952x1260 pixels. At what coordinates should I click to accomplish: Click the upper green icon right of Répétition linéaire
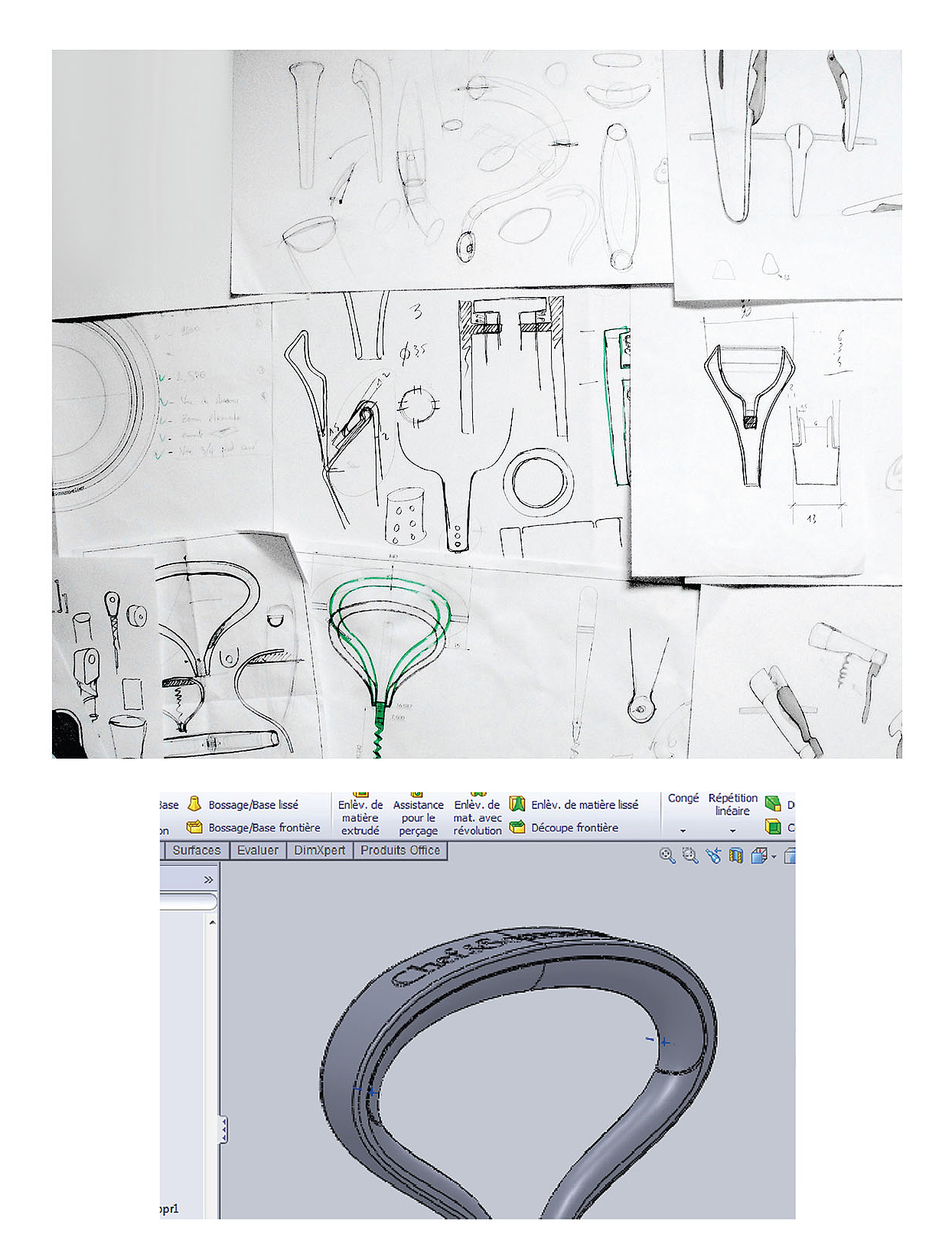coord(773,804)
